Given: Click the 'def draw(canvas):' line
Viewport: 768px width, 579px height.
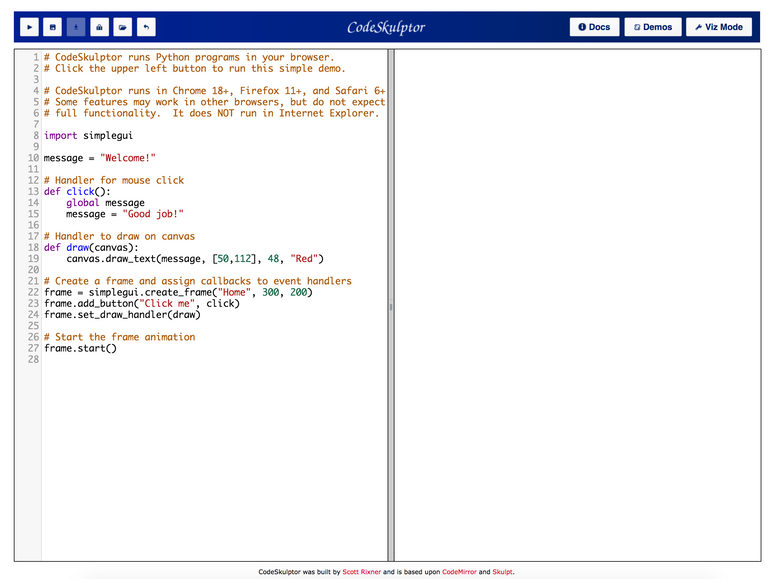Looking at the screenshot, I should click(x=91, y=248).
